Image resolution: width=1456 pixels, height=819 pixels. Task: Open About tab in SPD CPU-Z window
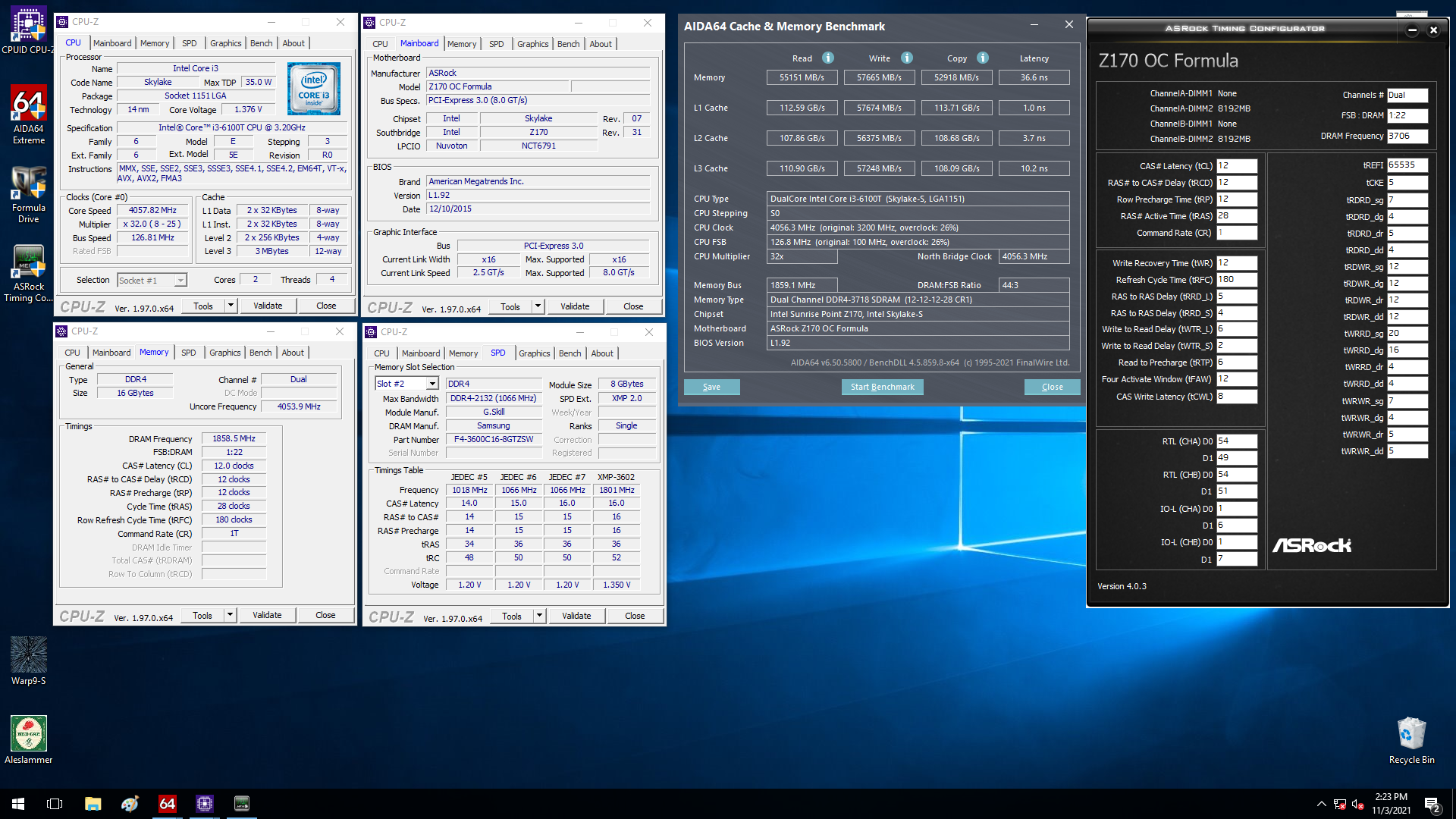tap(602, 353)
